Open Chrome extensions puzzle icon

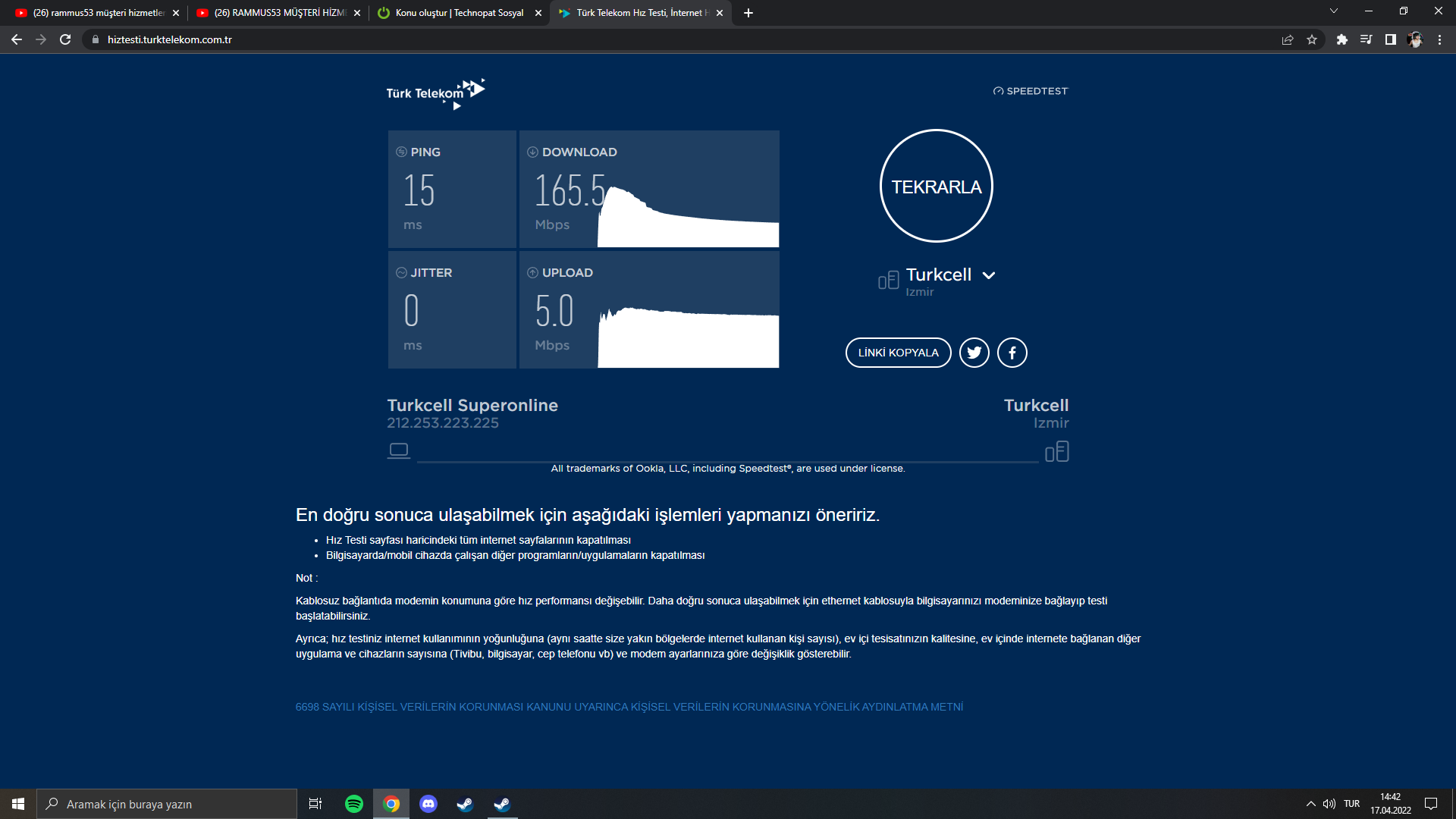[1342, 39]
